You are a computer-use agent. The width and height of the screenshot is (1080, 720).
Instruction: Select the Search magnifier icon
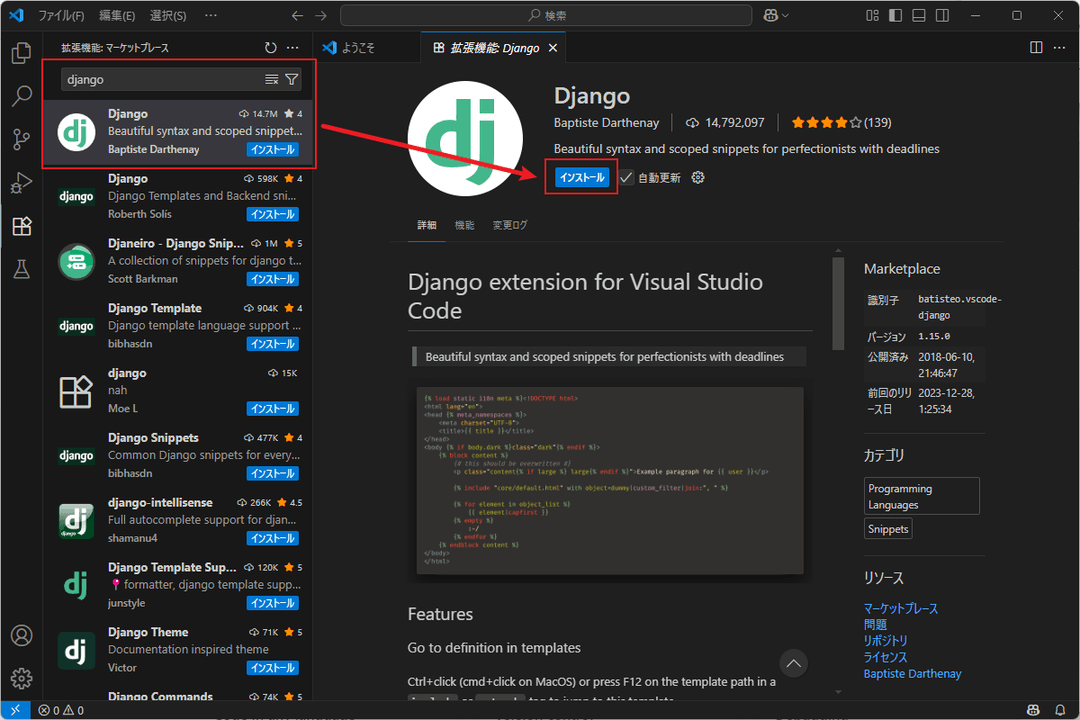coord(21,96)
